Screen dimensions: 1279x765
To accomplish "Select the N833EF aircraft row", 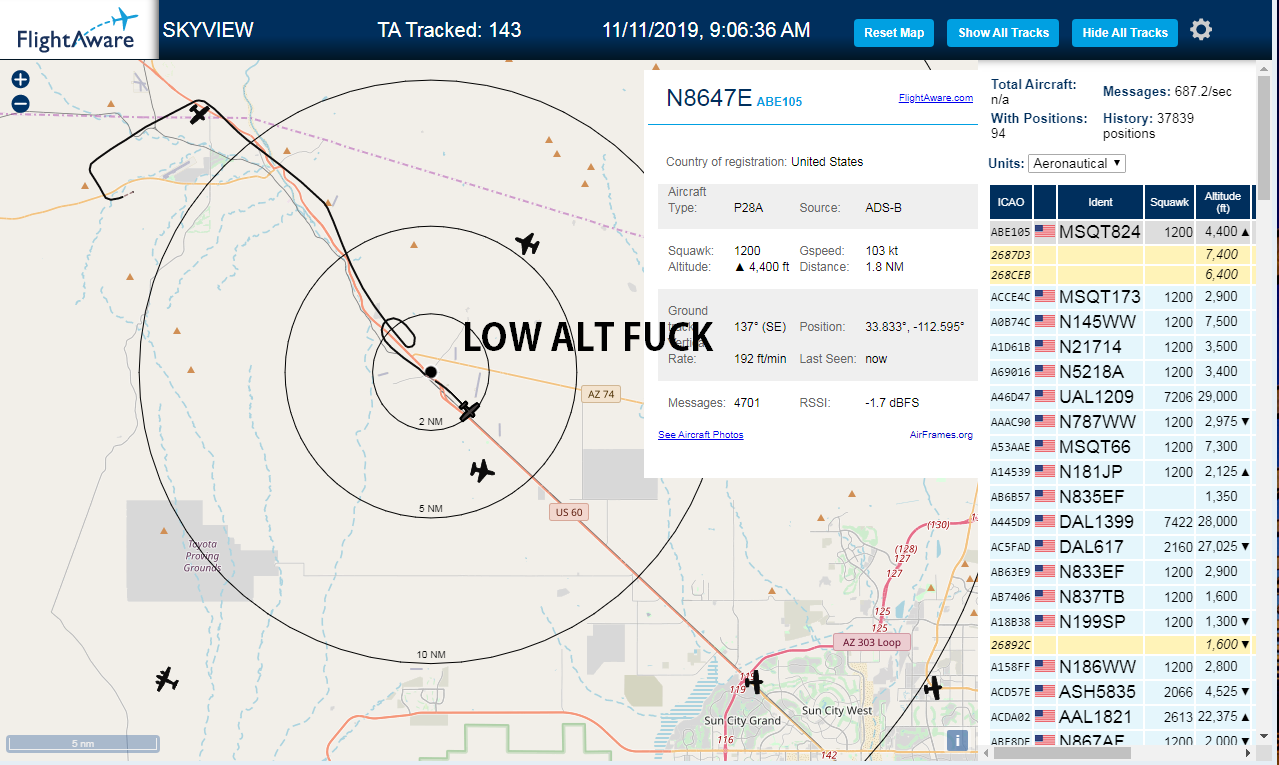I will pos(1120,572).
